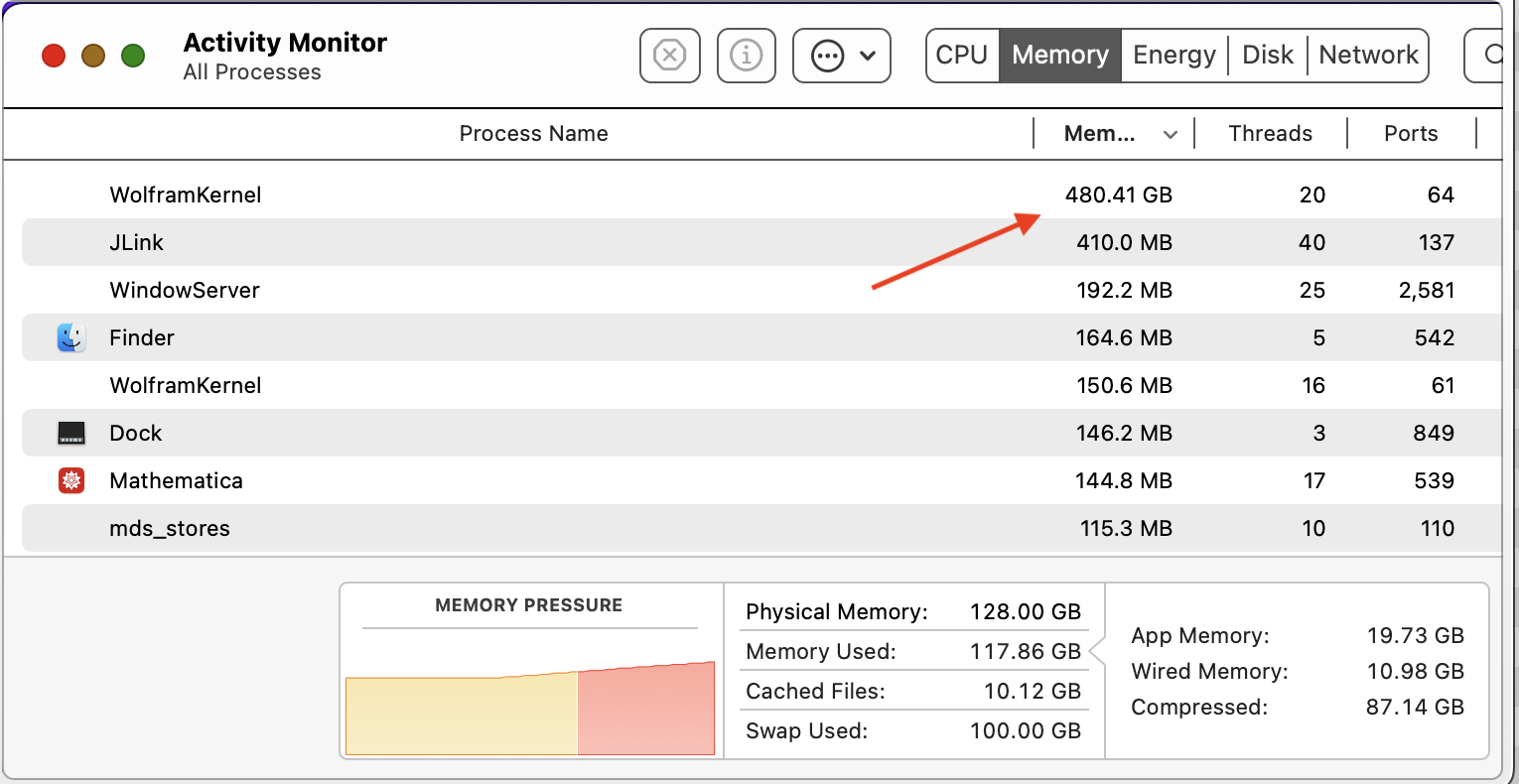This screenshot has width=1519, height=784.
Task: Show the Network tab
Action: (1368, 56)
